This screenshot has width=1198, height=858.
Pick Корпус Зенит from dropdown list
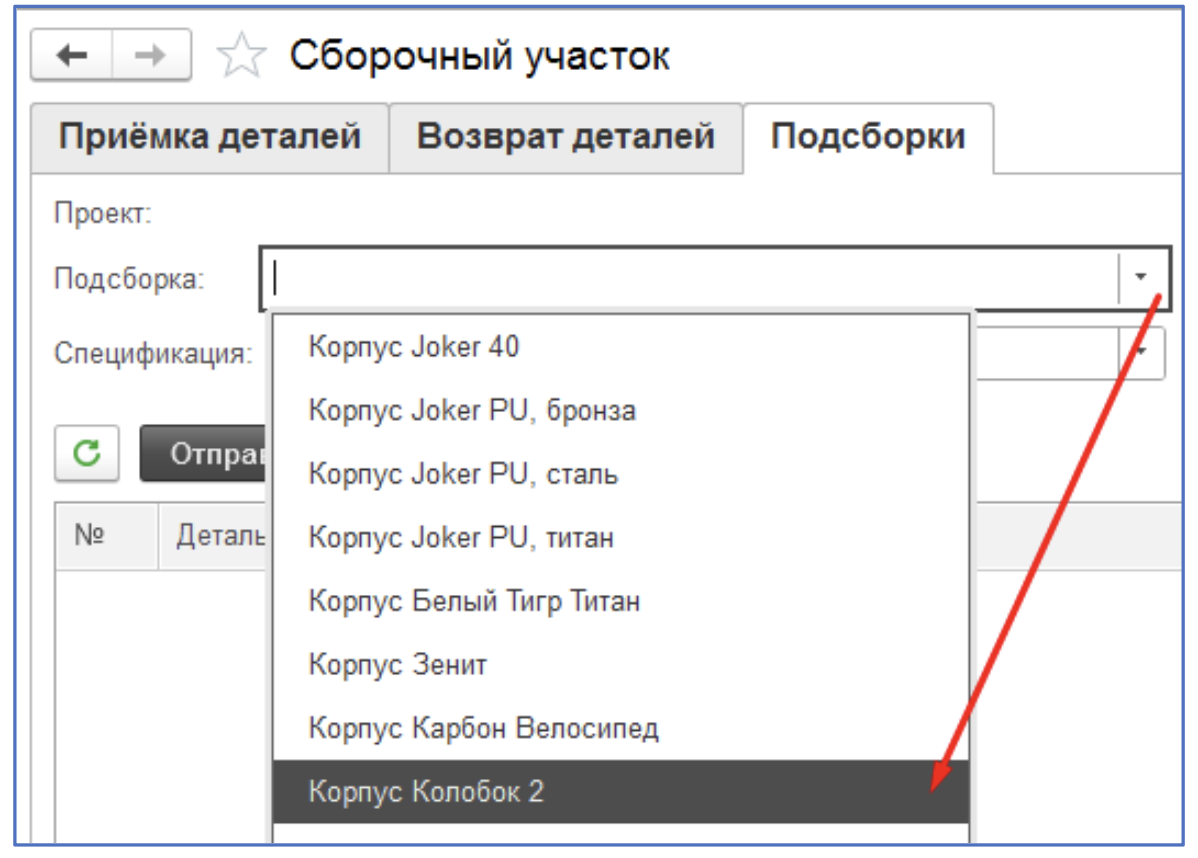pos(398,664)
